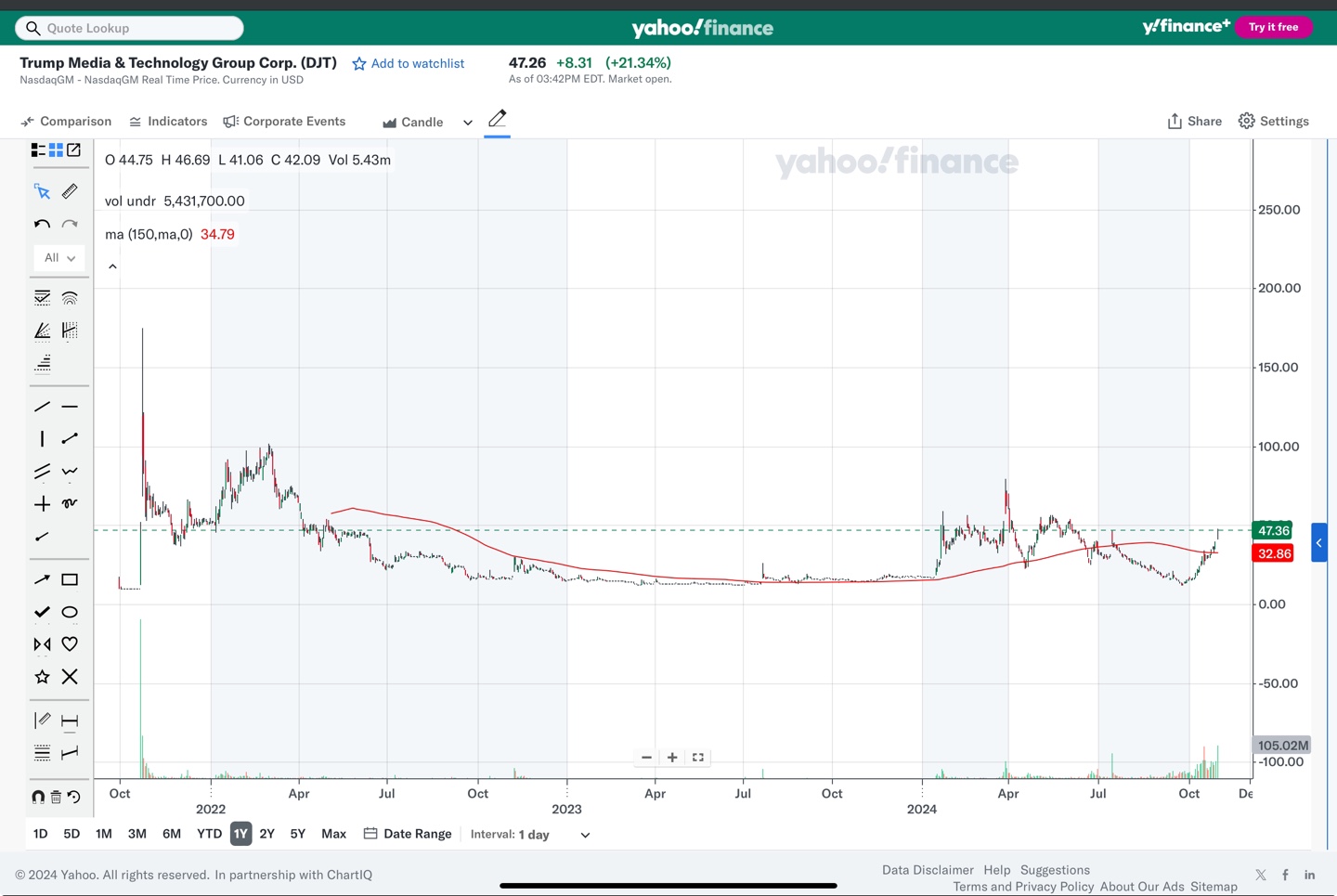
Task: Select the rectangle shape tool
Action: (x=70, y=579)
